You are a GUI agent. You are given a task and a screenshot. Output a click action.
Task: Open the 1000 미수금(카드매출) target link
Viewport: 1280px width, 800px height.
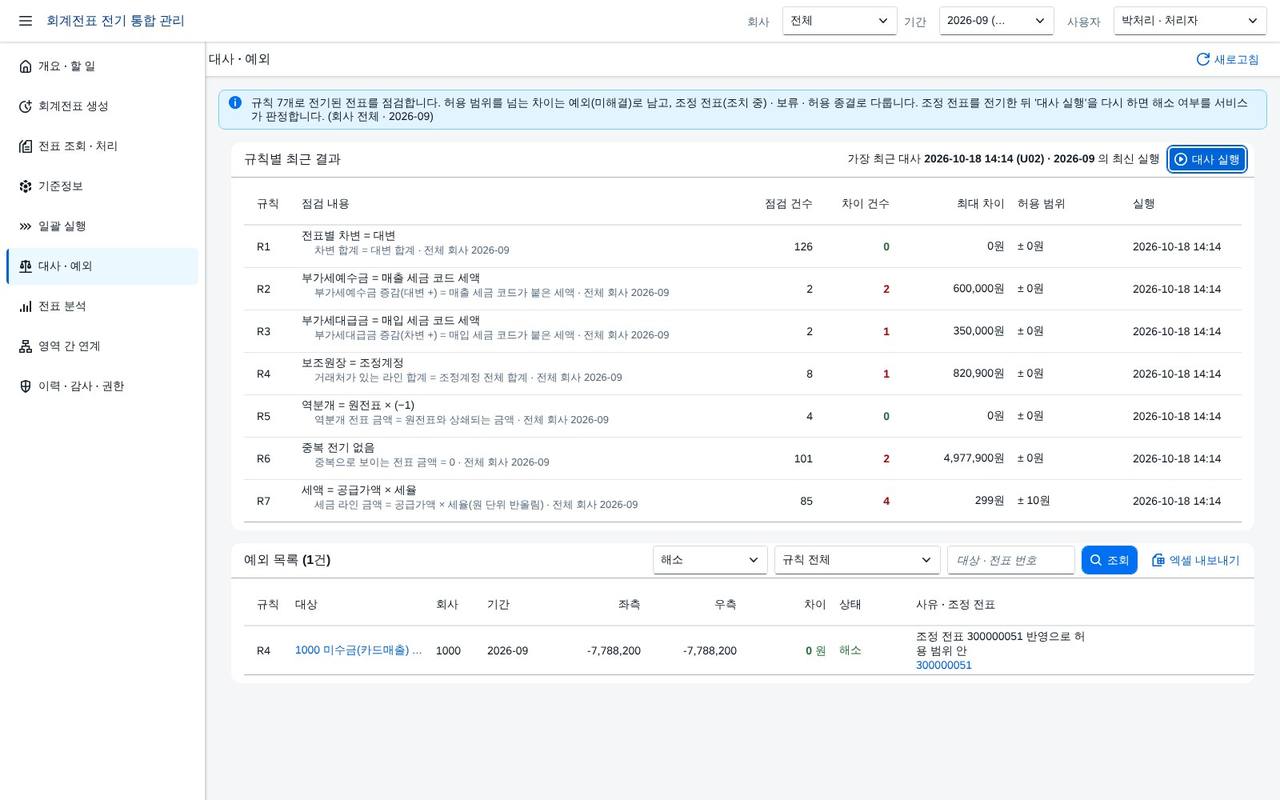point(358,650)
